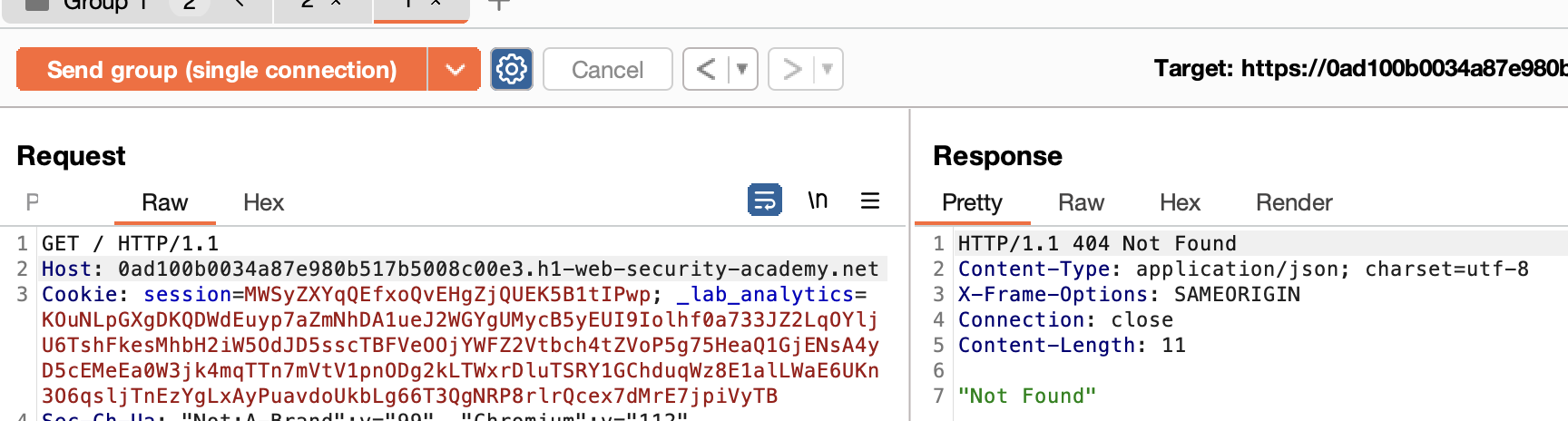
Task: Toggle non-printable characters (\n) display
Action: click(818, 200)
